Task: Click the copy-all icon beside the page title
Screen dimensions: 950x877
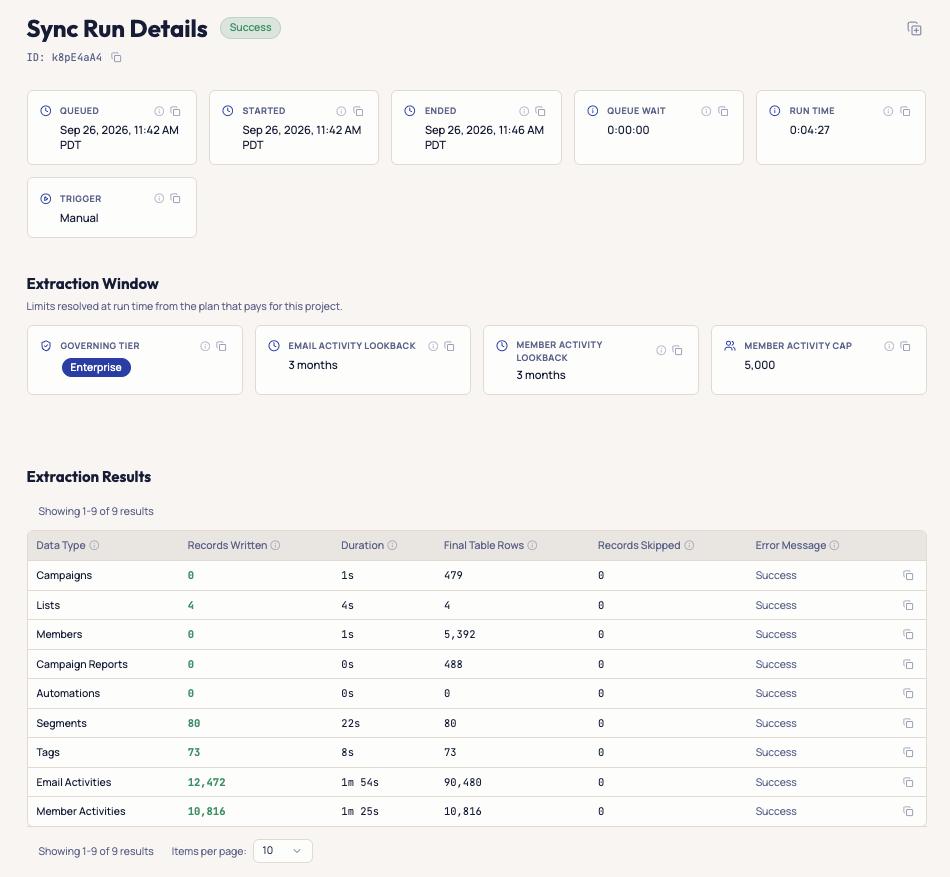Action: [x=914, y=28]
